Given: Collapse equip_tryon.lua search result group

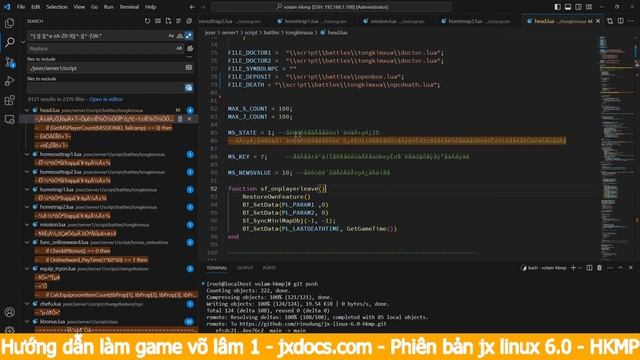Looking at the screenshot, I should coord(27,269).
